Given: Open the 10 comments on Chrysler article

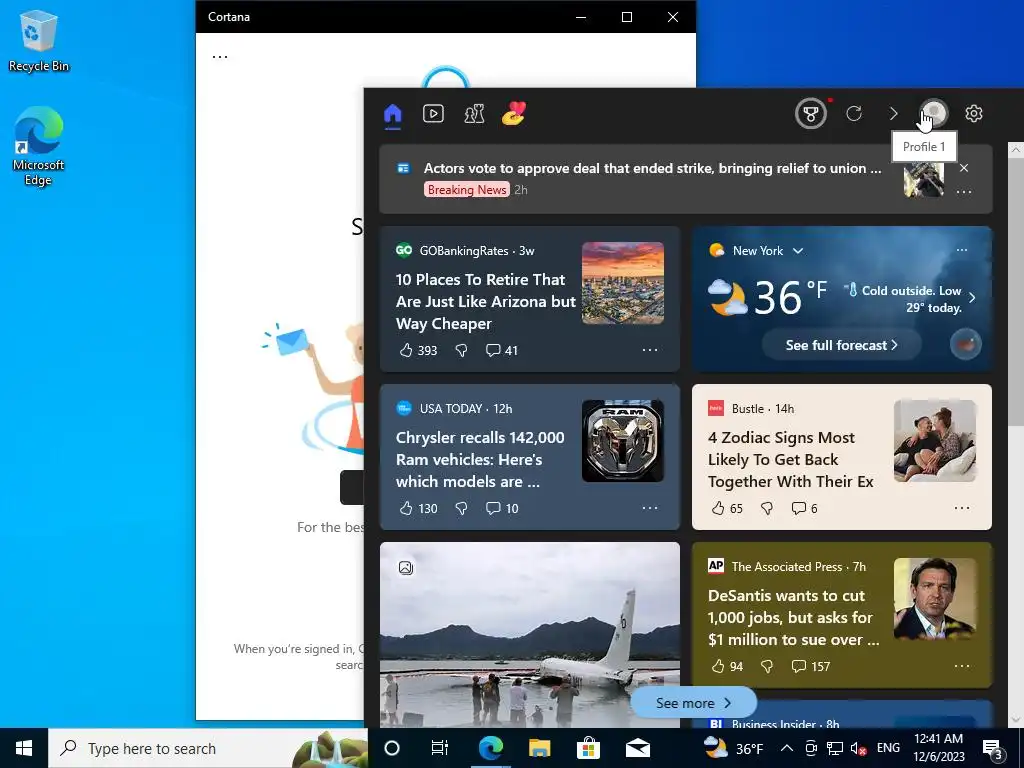Looking at the screenshot, I should [x=502, y=509].
